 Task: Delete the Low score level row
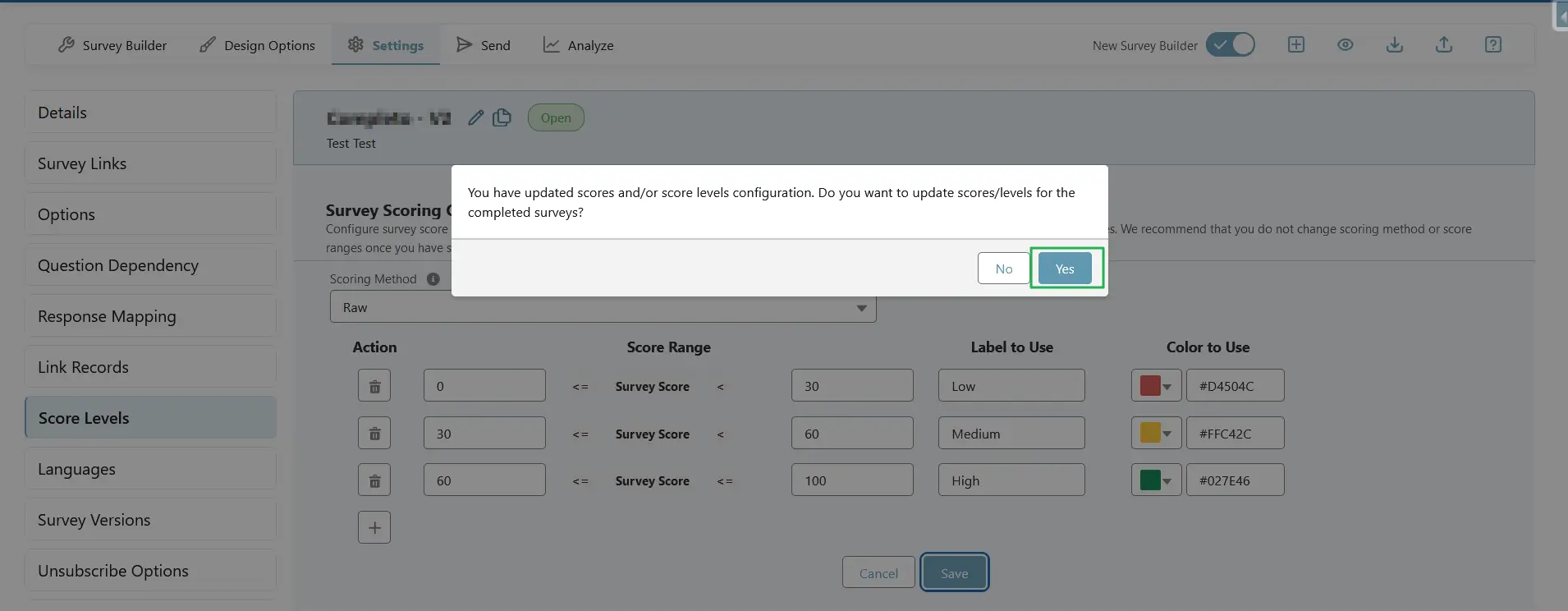[374, 385]
